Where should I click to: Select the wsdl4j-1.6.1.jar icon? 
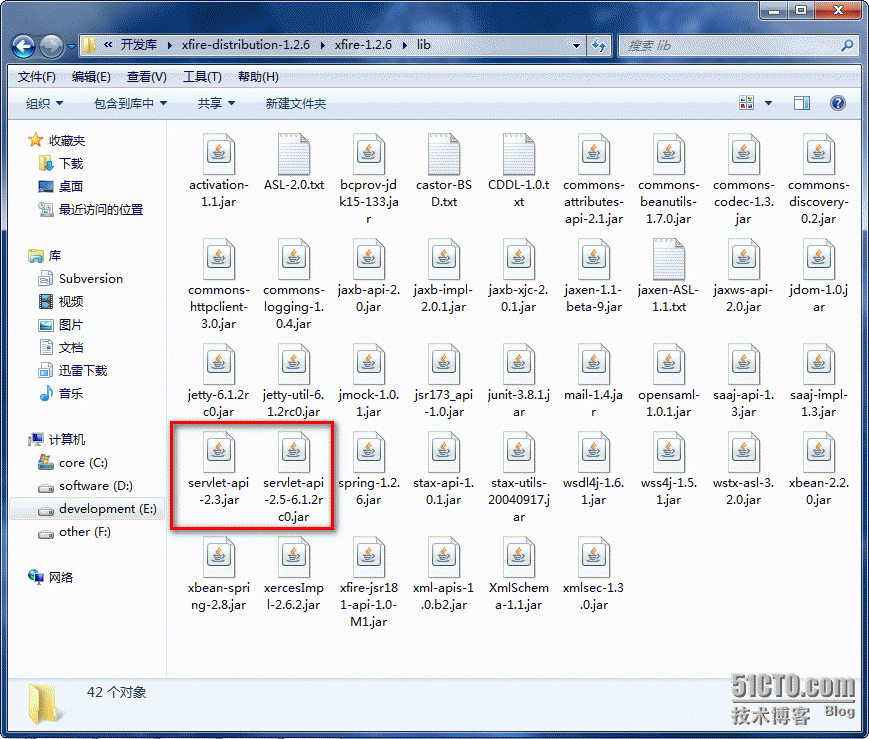coord(594,452)
